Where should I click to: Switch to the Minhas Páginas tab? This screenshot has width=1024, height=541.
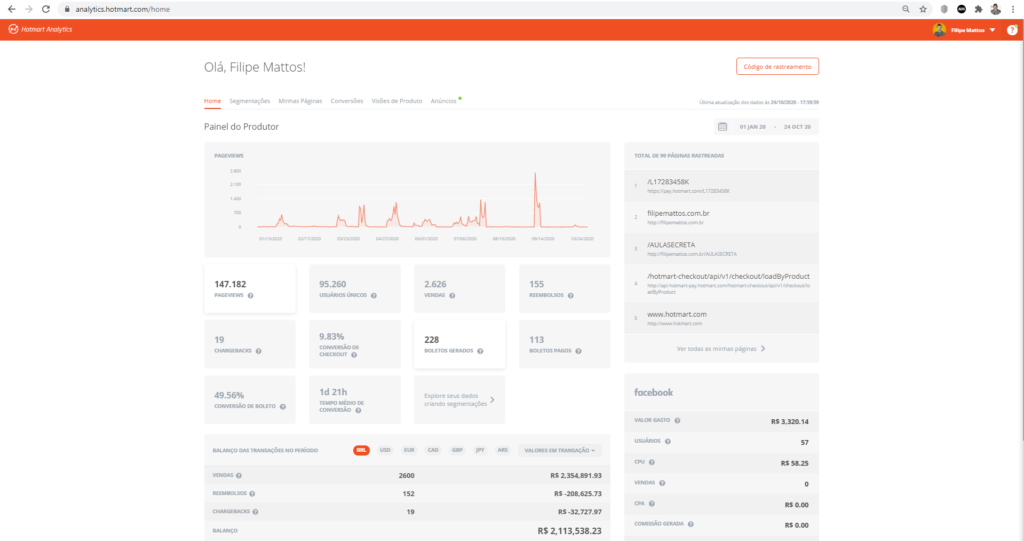point(300,101)
